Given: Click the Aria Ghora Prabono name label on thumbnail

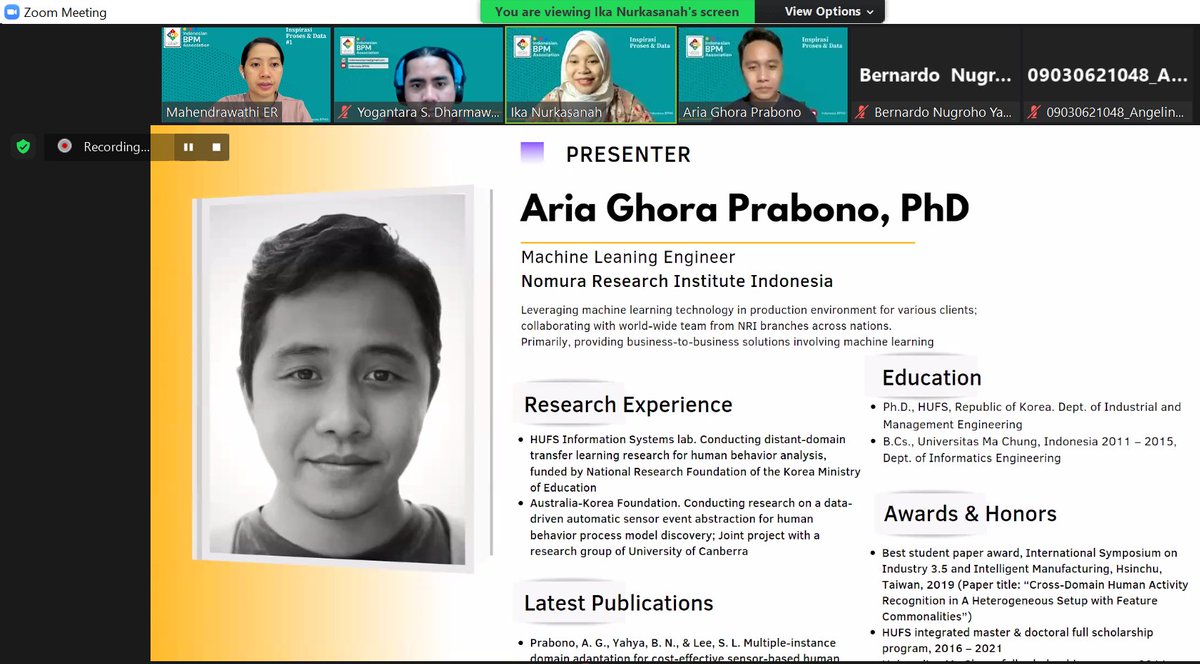Looking at the screenshot, I should click(742, 113).
